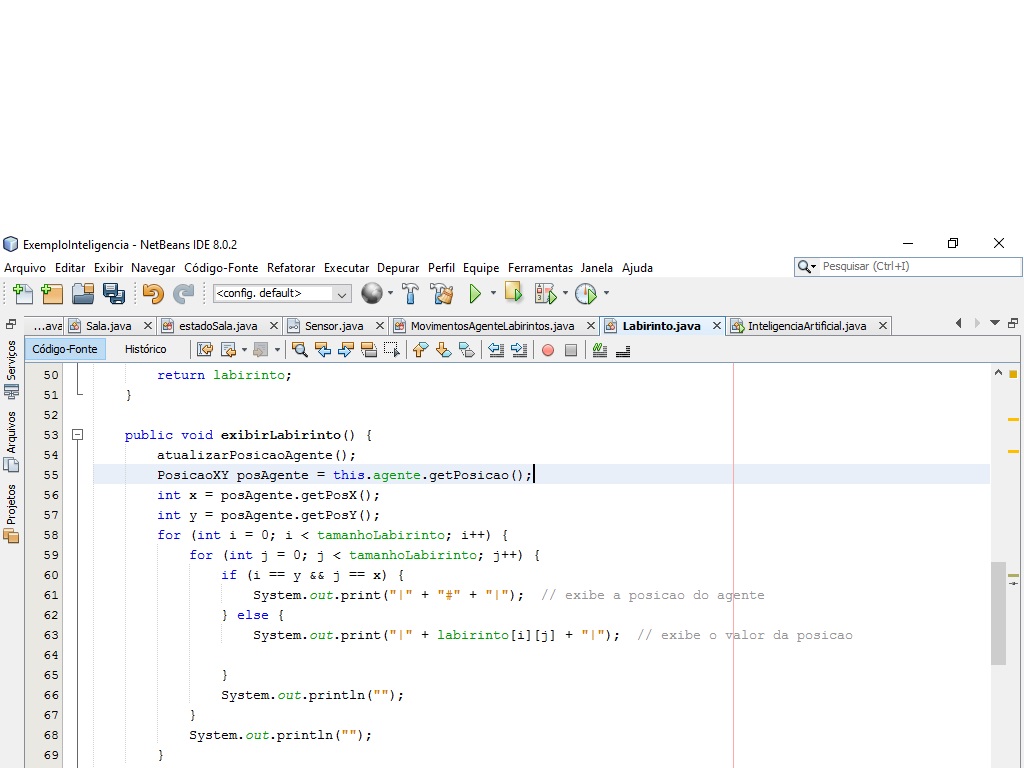Run project with the green play icon
The width and height of the screenshot is (1024, 768).
pyautogui.click(x=475, y=294)
